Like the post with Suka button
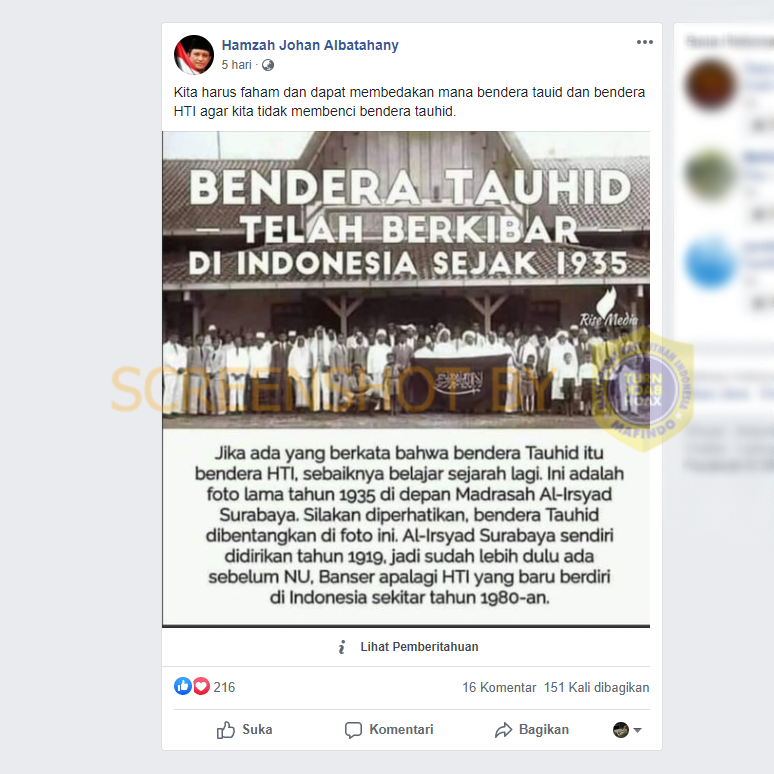Image resolution: width=774 pixels, height=774 pixels. pyautogui.click(x=244, y=730)
